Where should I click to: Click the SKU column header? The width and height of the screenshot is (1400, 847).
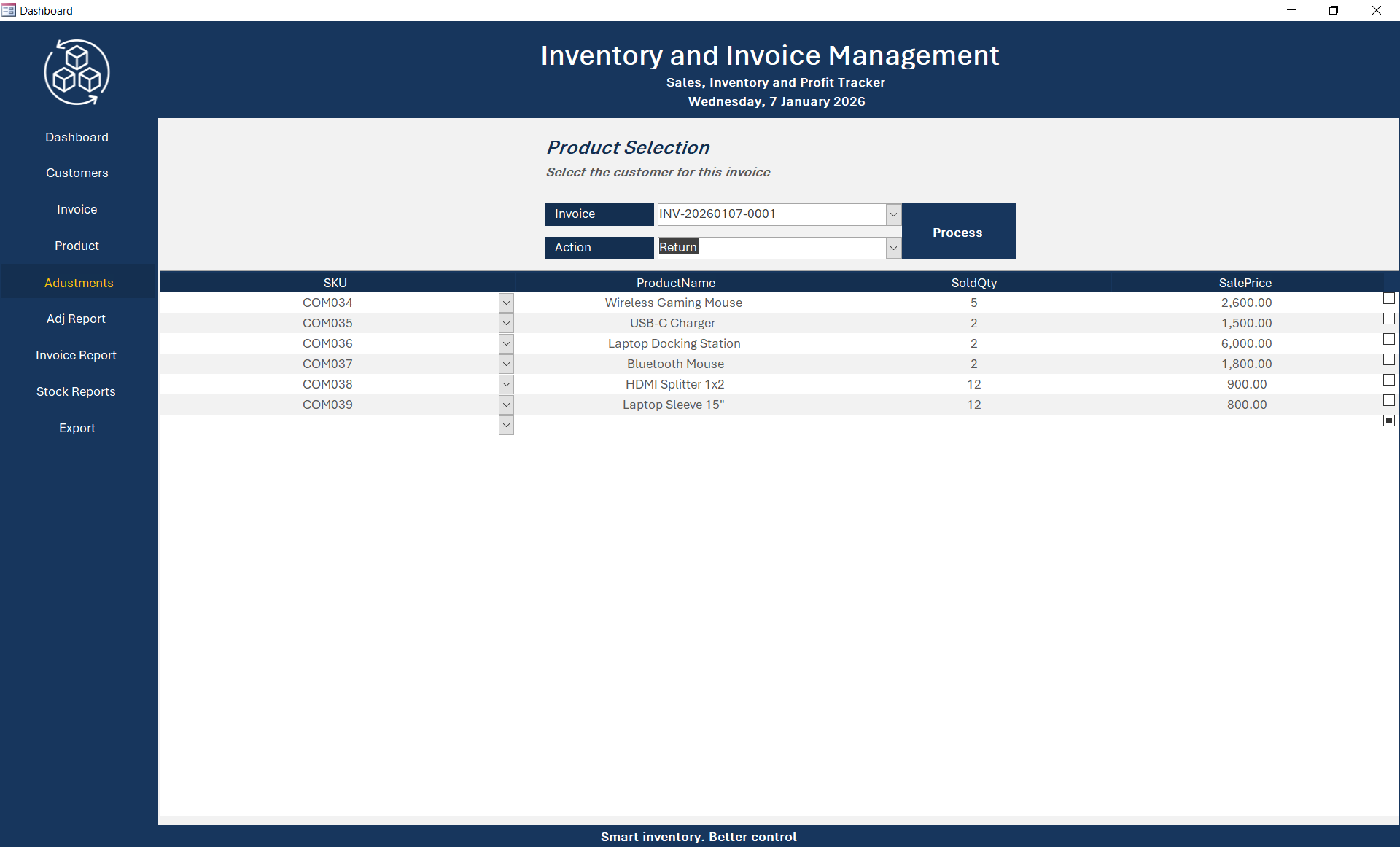335,283
